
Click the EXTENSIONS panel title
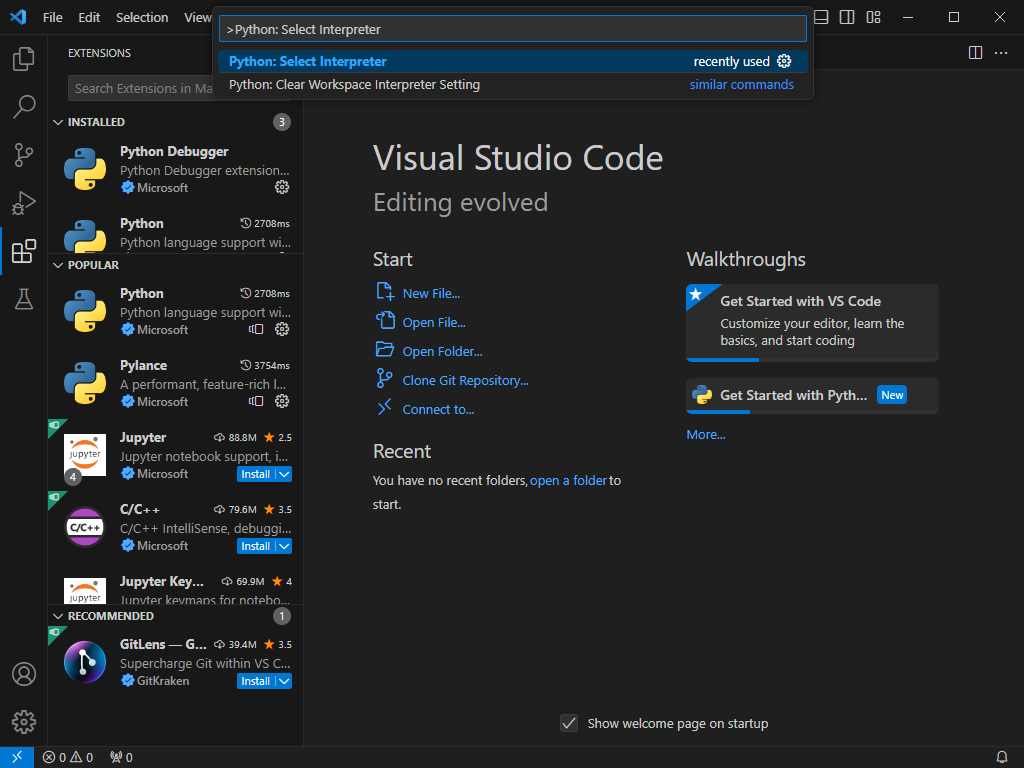tap(99, 53)
